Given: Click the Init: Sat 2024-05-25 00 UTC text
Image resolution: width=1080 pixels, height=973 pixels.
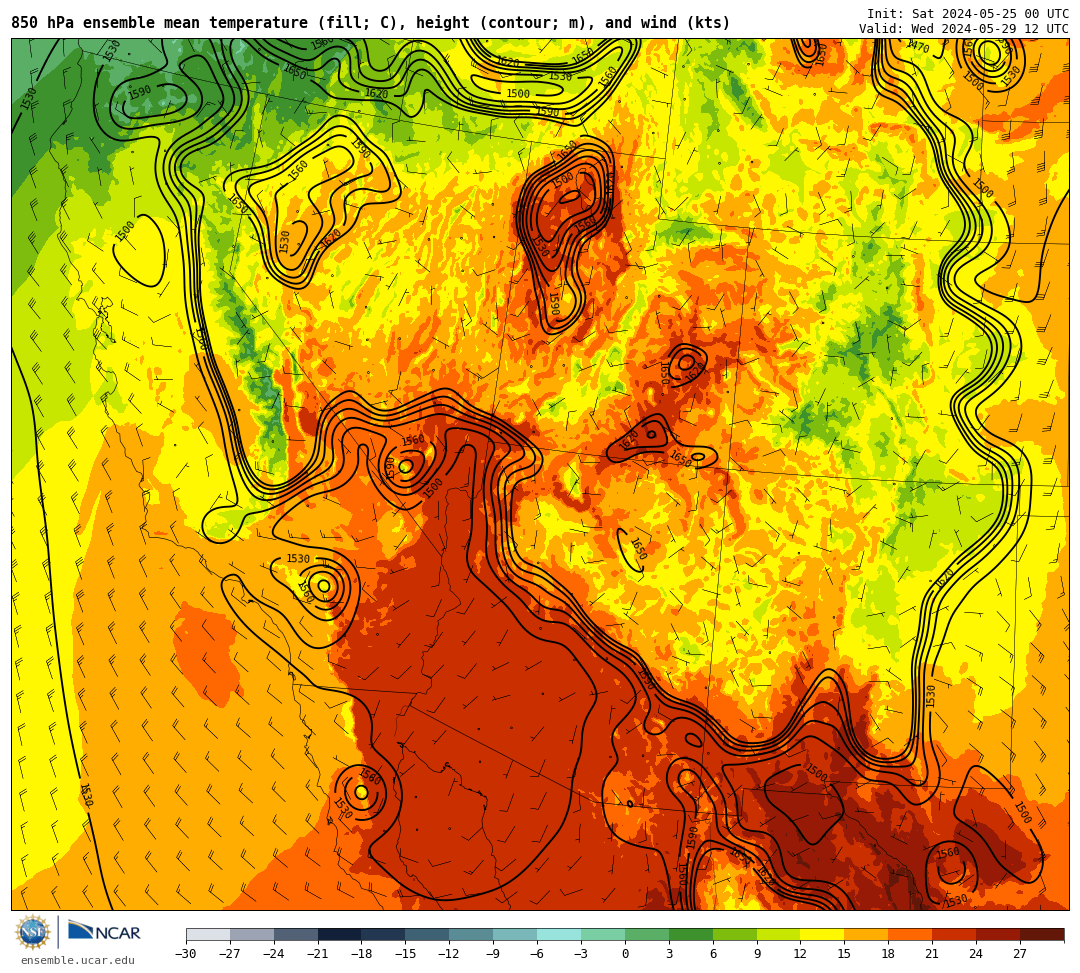Looking at the screenshot, I should pos(968,14).
